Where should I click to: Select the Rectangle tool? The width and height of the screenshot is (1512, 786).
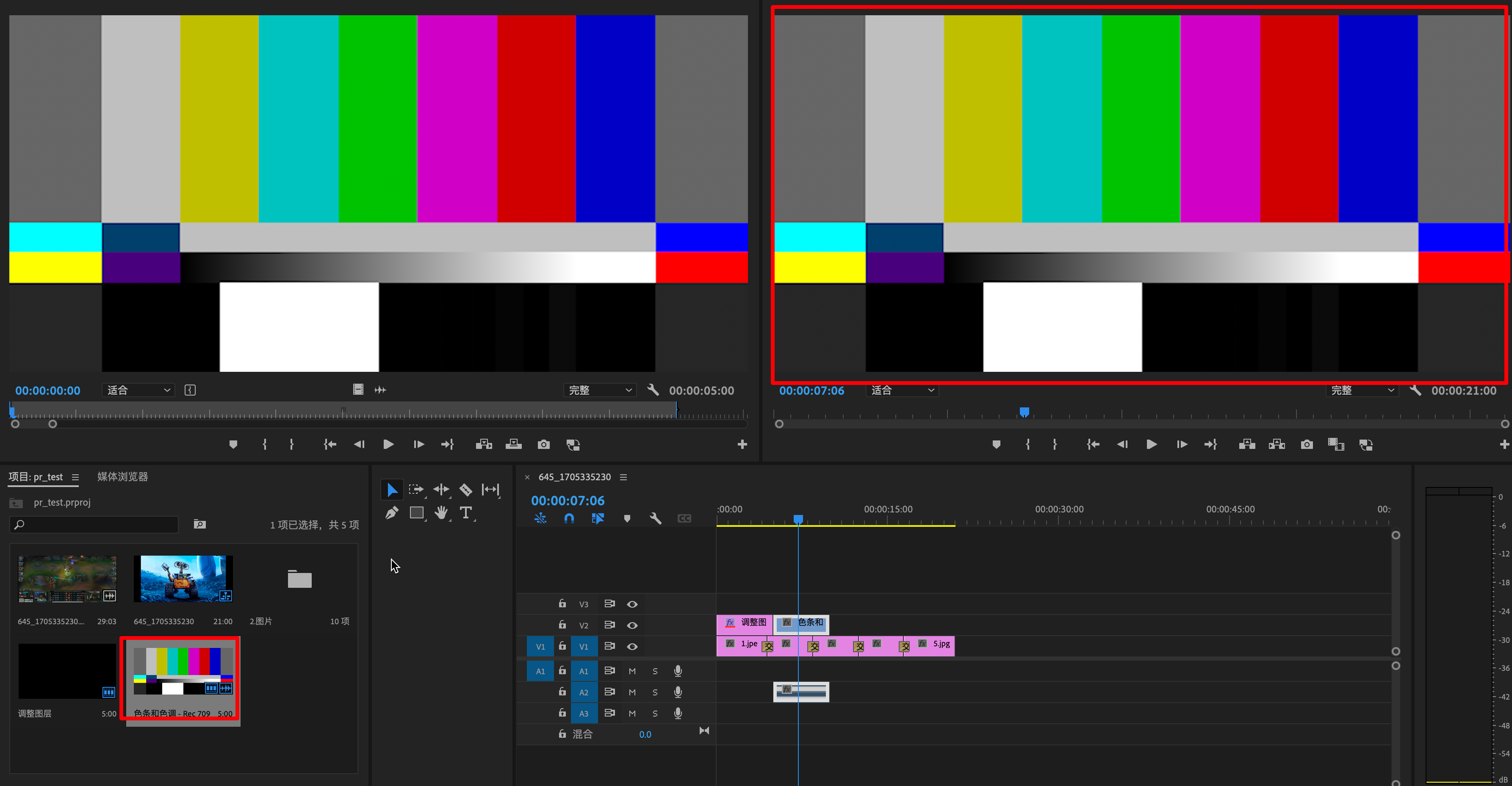417,513
